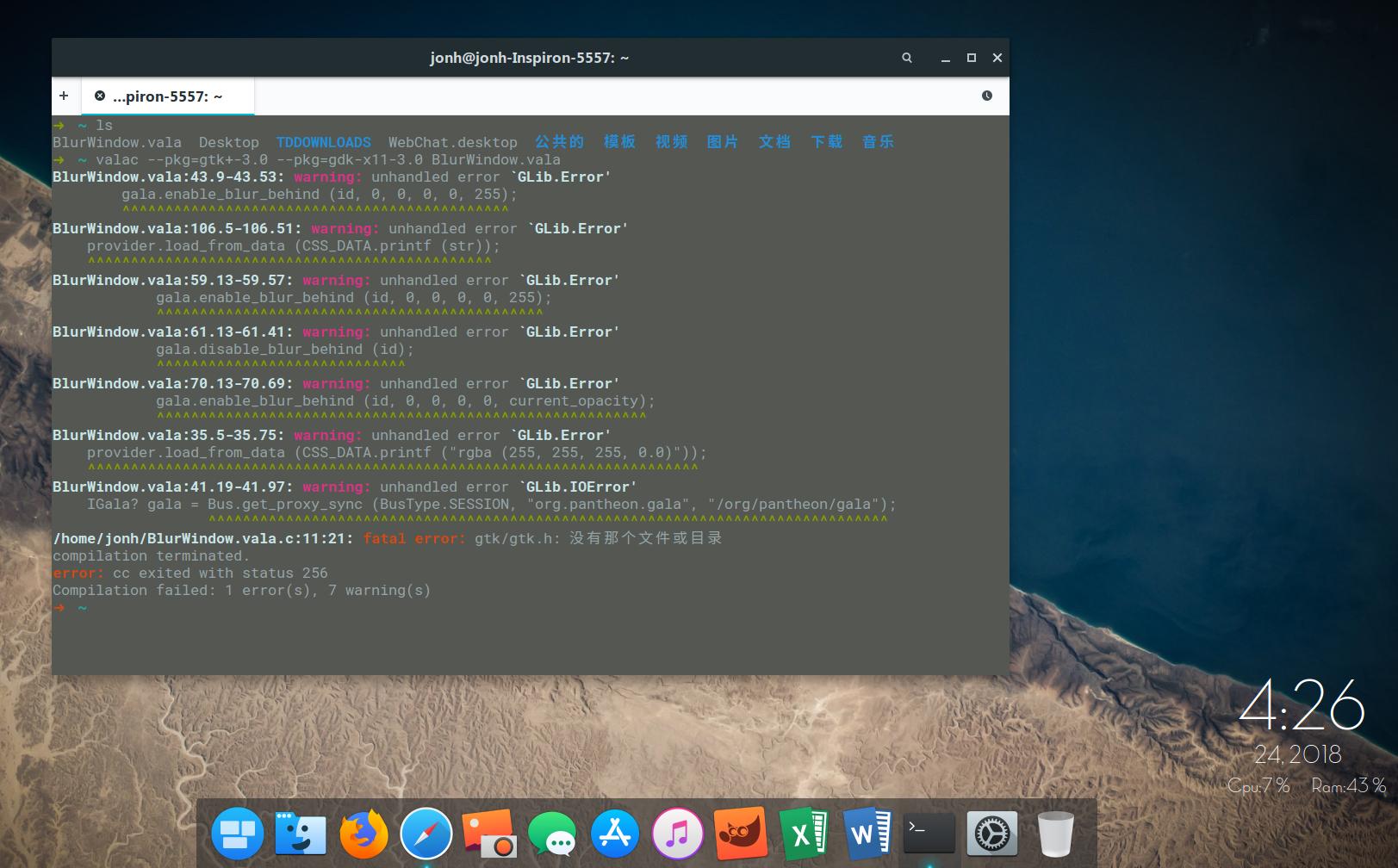Launch the screenshot photos app in dock
The width and height of the screenshot is (1398, 868).
pos(488,834)
